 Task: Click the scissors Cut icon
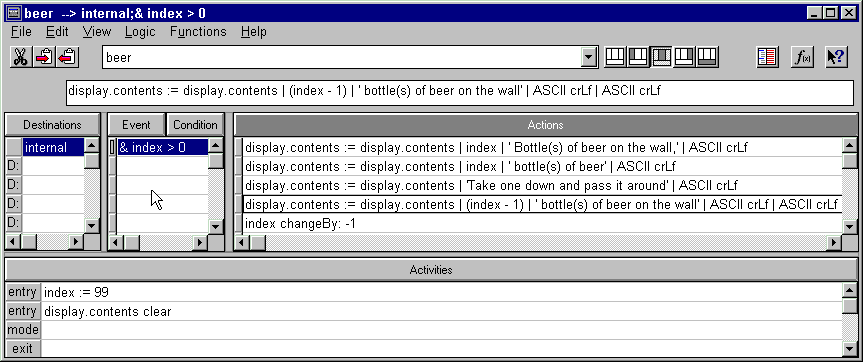tap(21, 57)
